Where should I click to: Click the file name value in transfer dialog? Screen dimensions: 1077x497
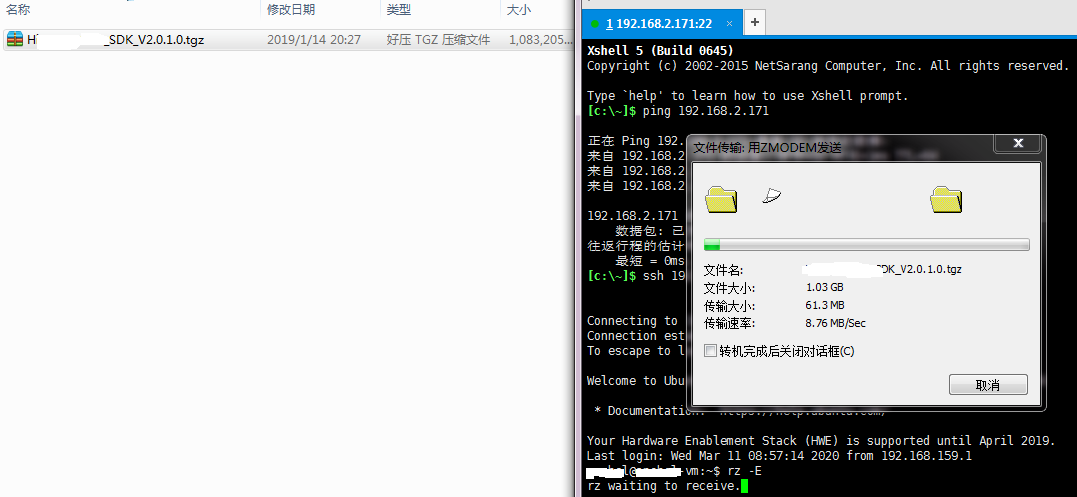click(883, 270)
